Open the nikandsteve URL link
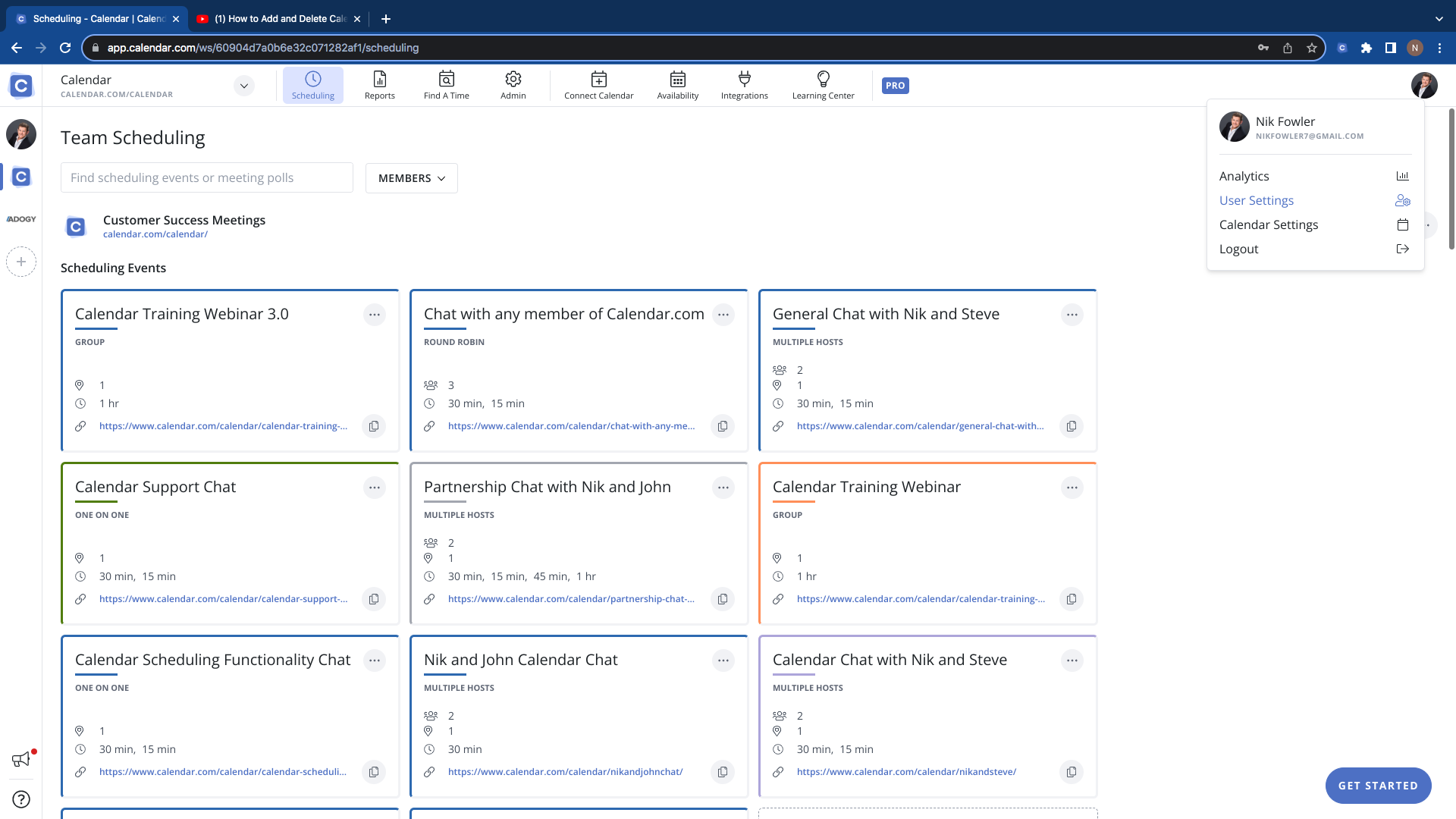 906,772
